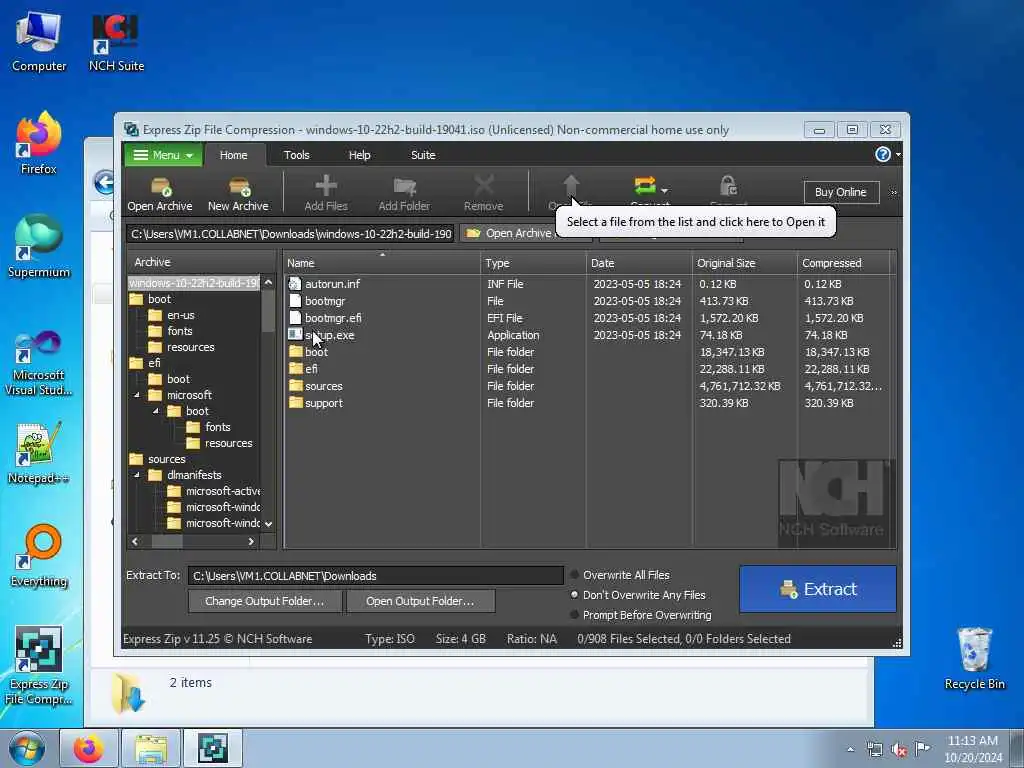
Task: Show hidden system tray icons
Action: click(x=850, y=749)
